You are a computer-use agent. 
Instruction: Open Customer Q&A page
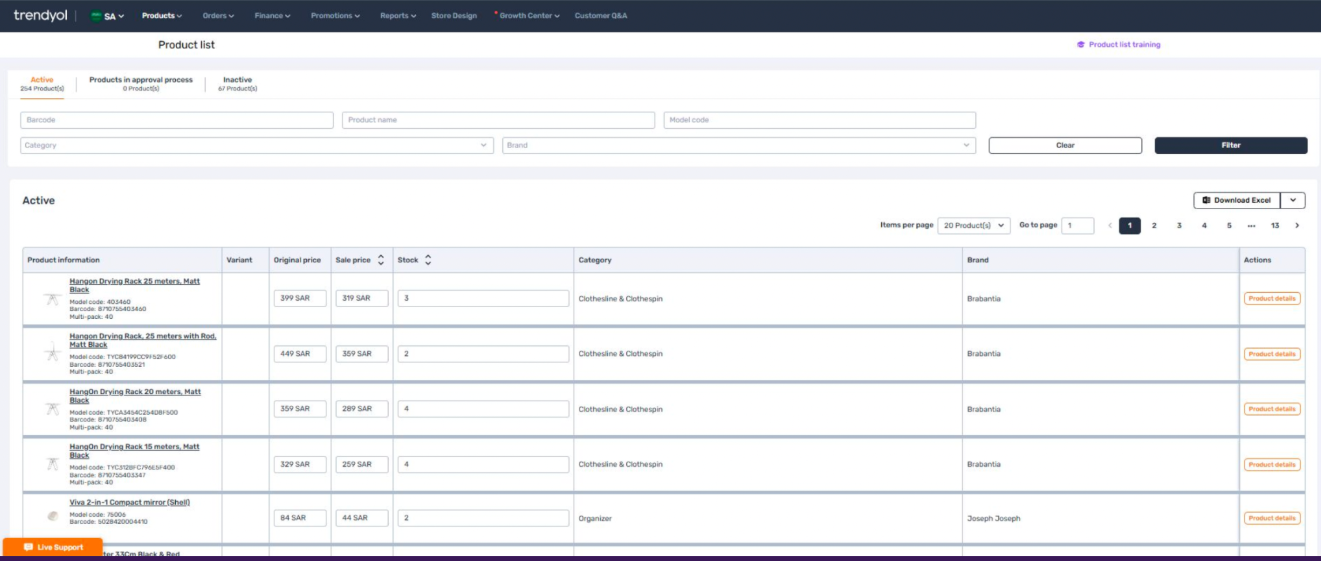pyautogui.click(x=601, y=16)
